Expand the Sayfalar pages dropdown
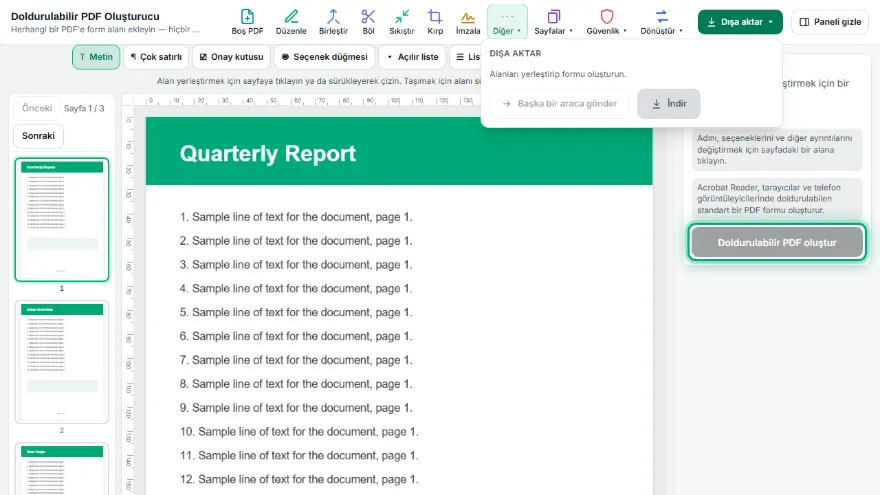This screenshot has height=495, width=880. point(553,22)
